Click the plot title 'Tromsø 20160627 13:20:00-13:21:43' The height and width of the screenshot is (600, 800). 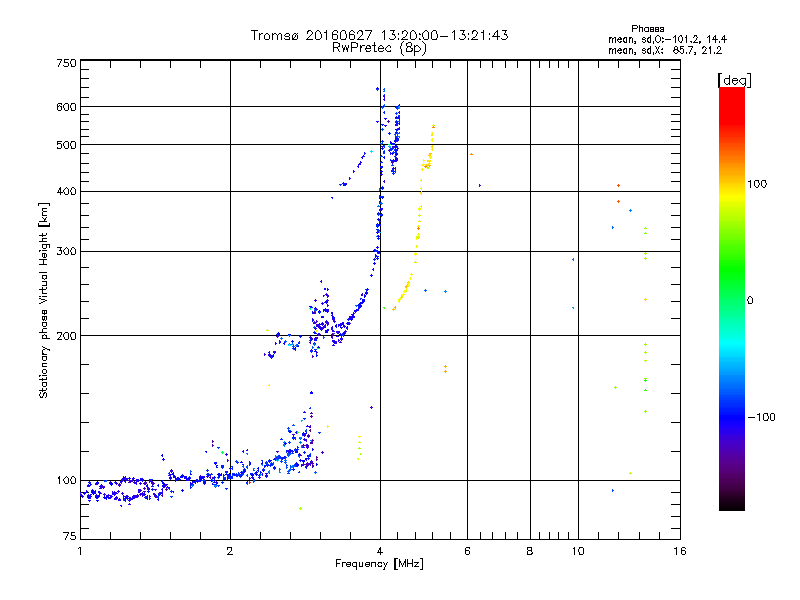pos(379,35)
